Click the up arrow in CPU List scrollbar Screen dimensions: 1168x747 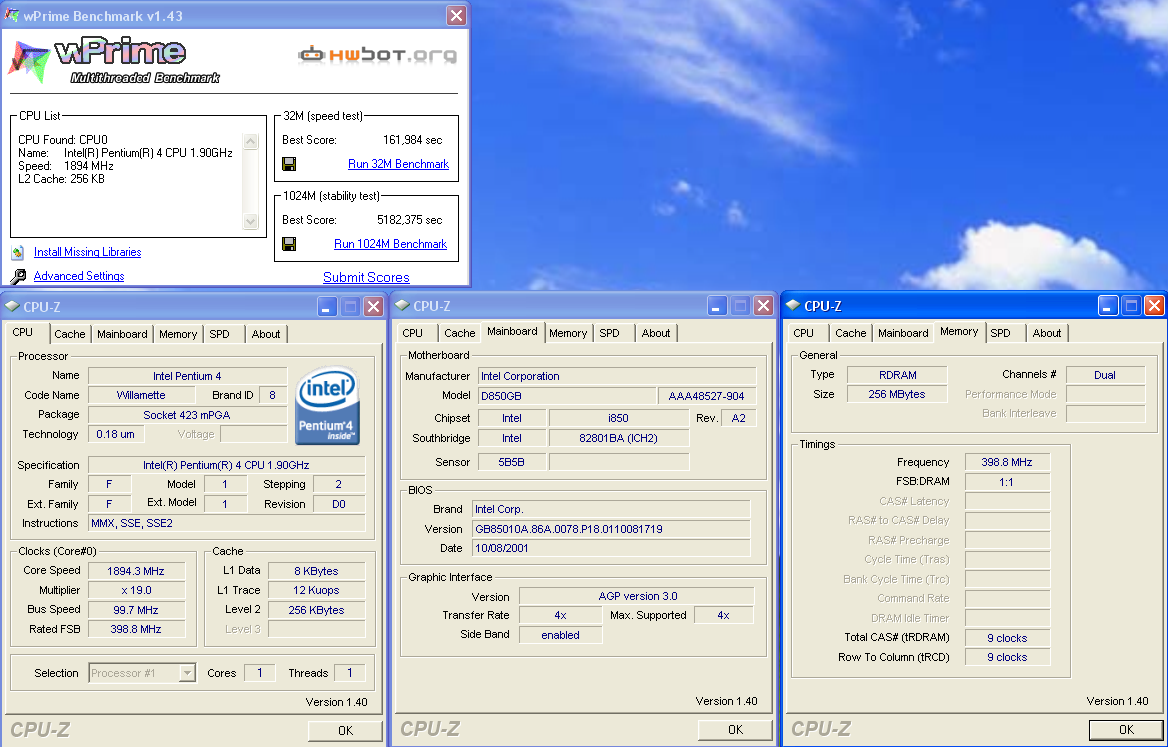250,142
